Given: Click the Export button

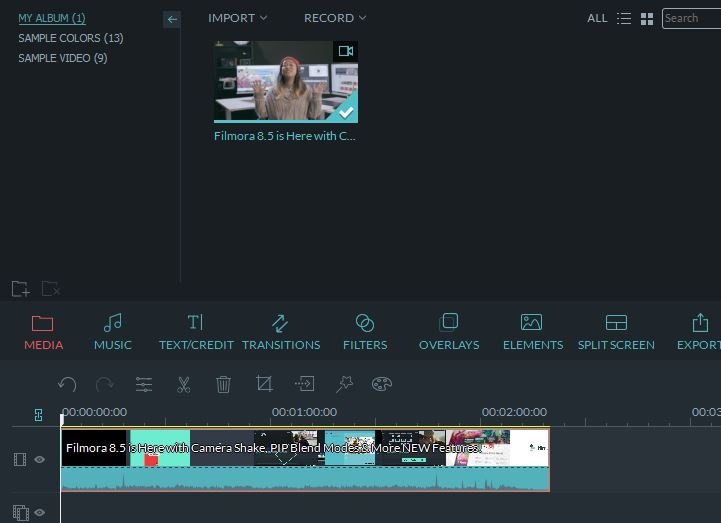Looking at the screenshot, I should pos(698,333).
